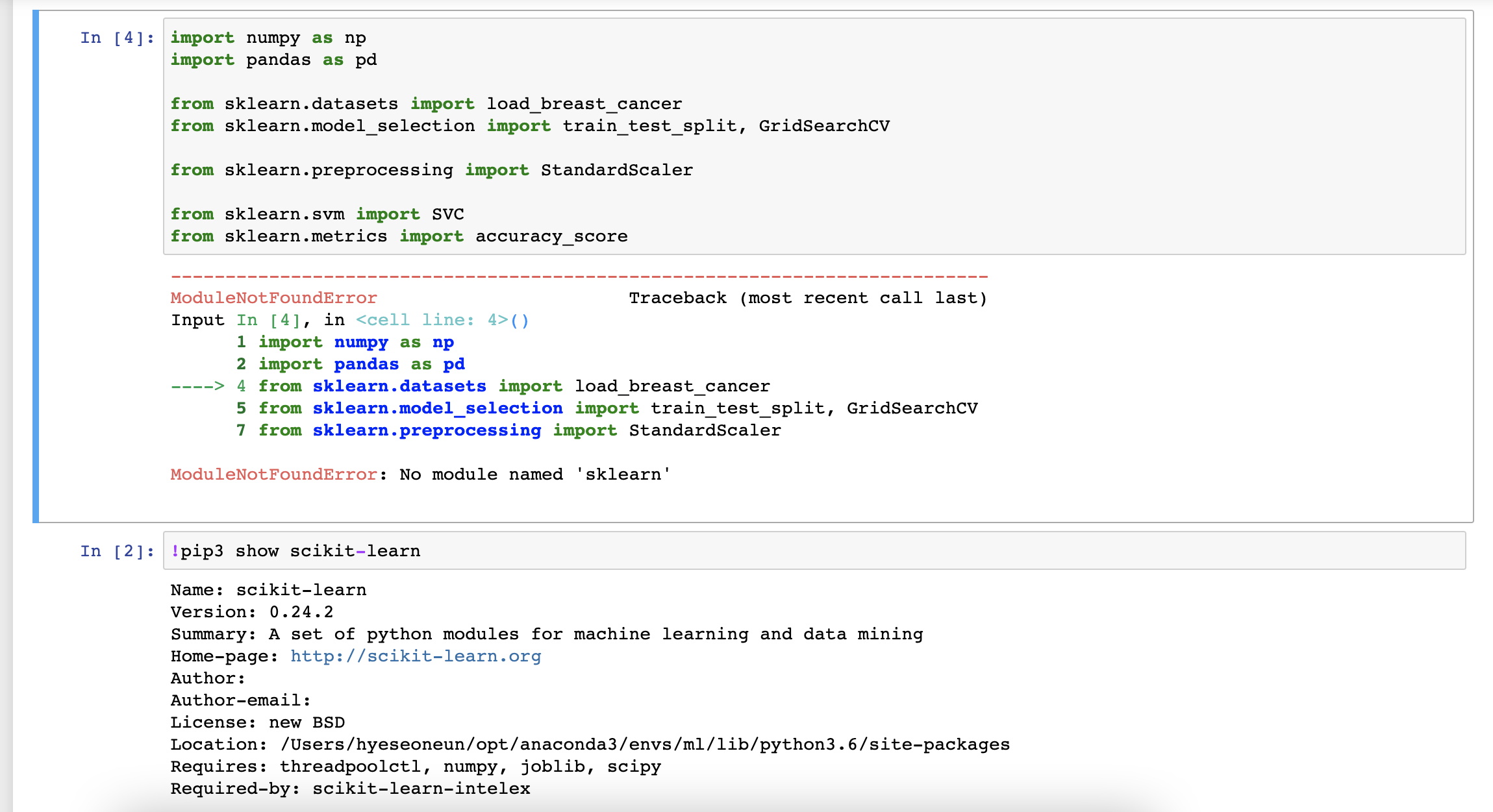1493x812 pixels.
Task: Click the numpy link on traceback line 1
Action: coord(361,342)
